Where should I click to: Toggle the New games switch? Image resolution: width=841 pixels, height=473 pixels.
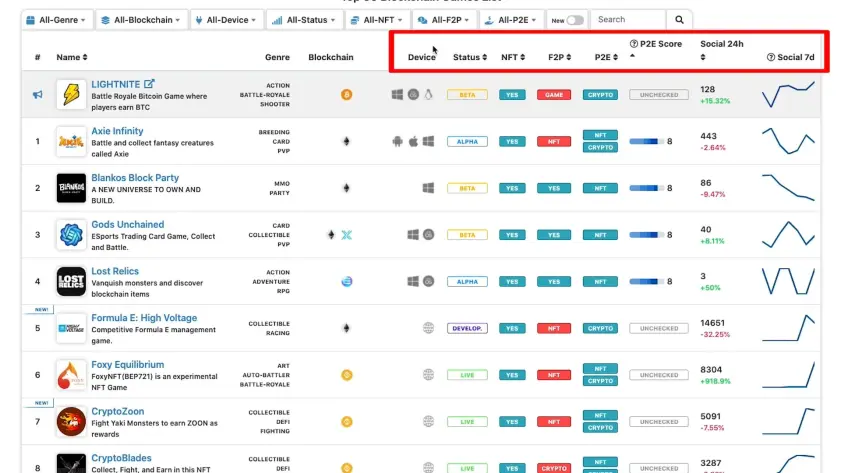(575, 20)
